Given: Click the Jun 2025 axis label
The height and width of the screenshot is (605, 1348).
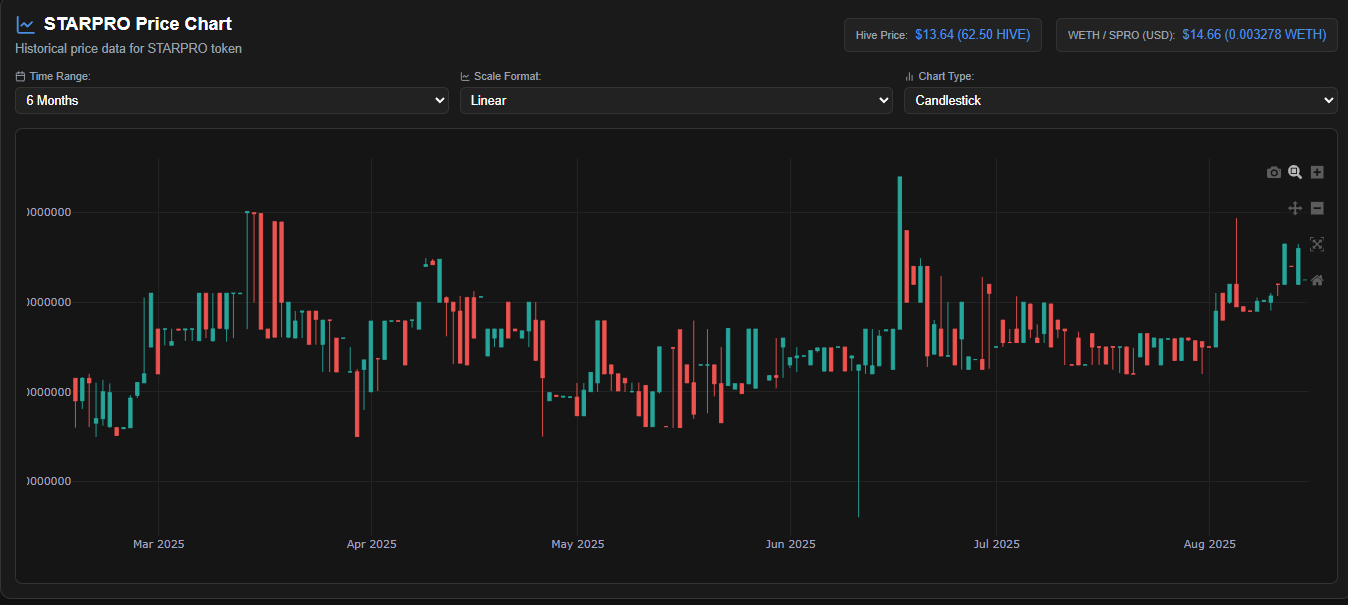Looking at the screenshot, I should [x=790, y=544].
